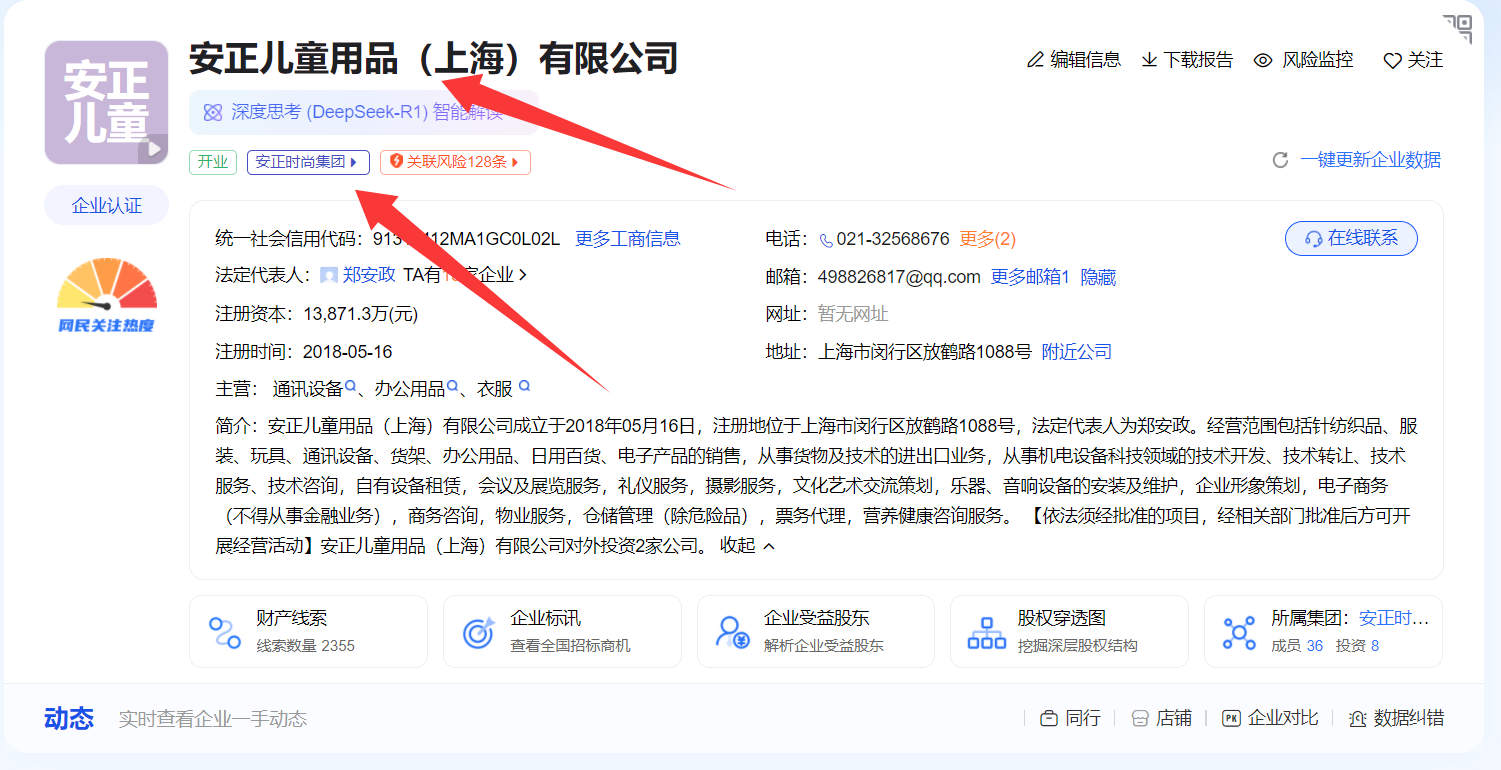Click 一键更新企业数据 link

(1371, 160)
